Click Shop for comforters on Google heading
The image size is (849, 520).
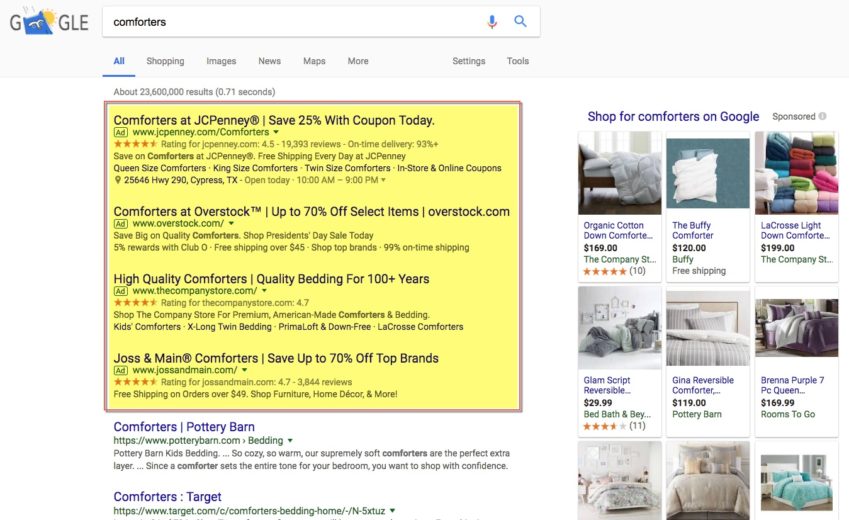[673, 116]
